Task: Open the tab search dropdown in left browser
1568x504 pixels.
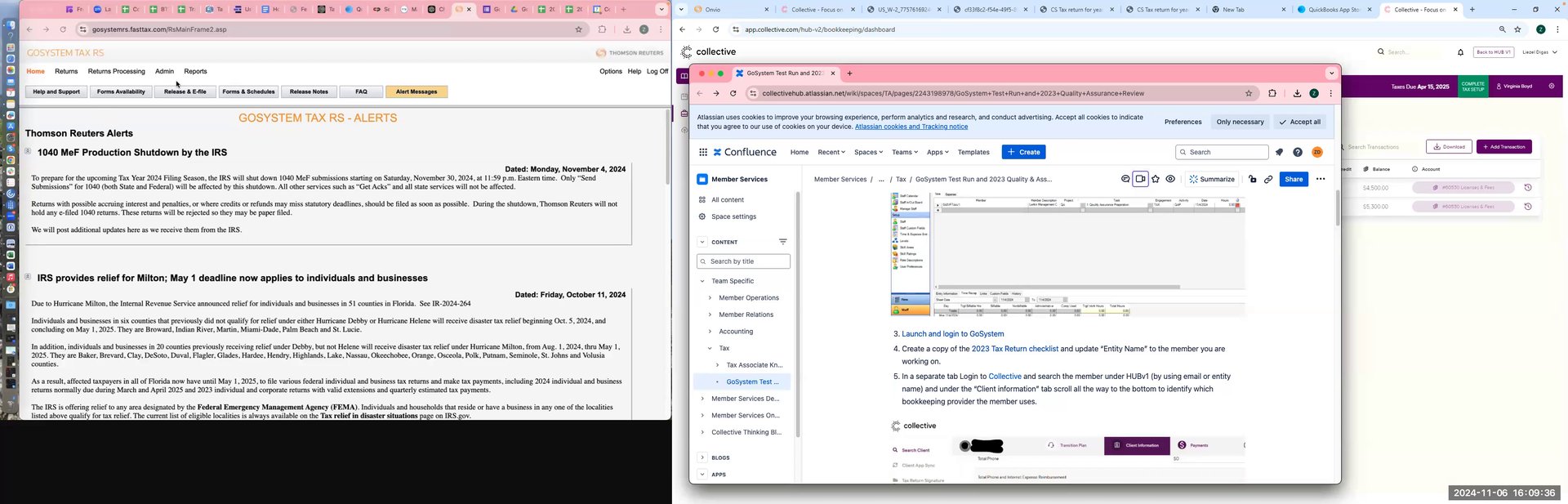Action: tap(661, 10)
